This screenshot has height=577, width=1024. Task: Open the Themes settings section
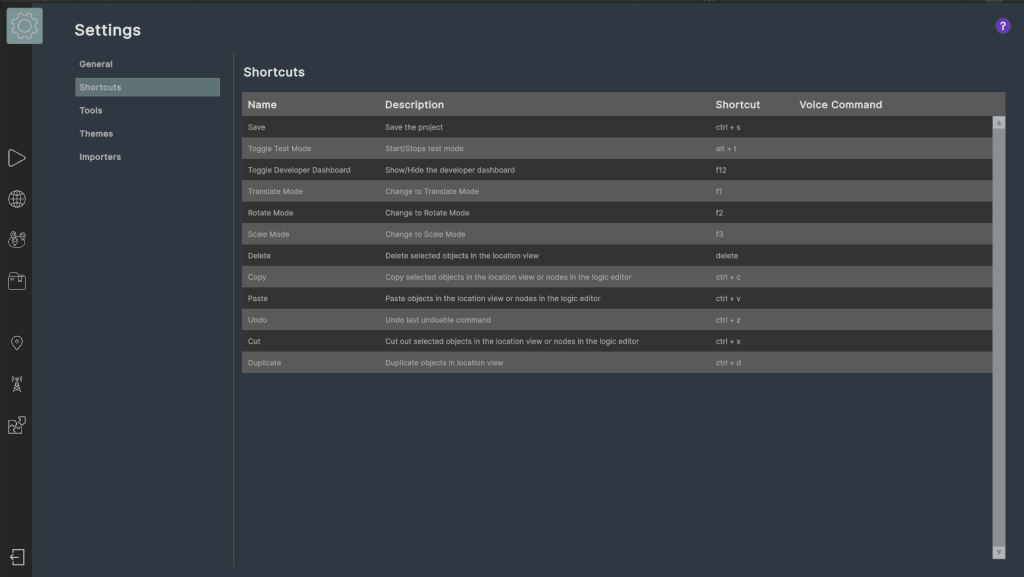click(x=96, y=134)
